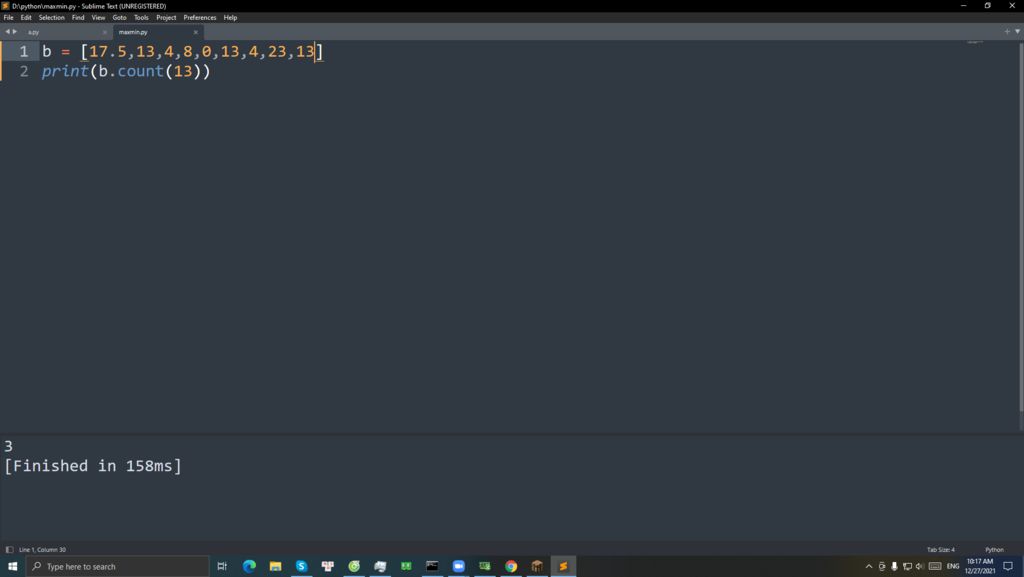Go to previous tab with left arrow
This screenshot has width=1024, height=577.
click(7, 31)
